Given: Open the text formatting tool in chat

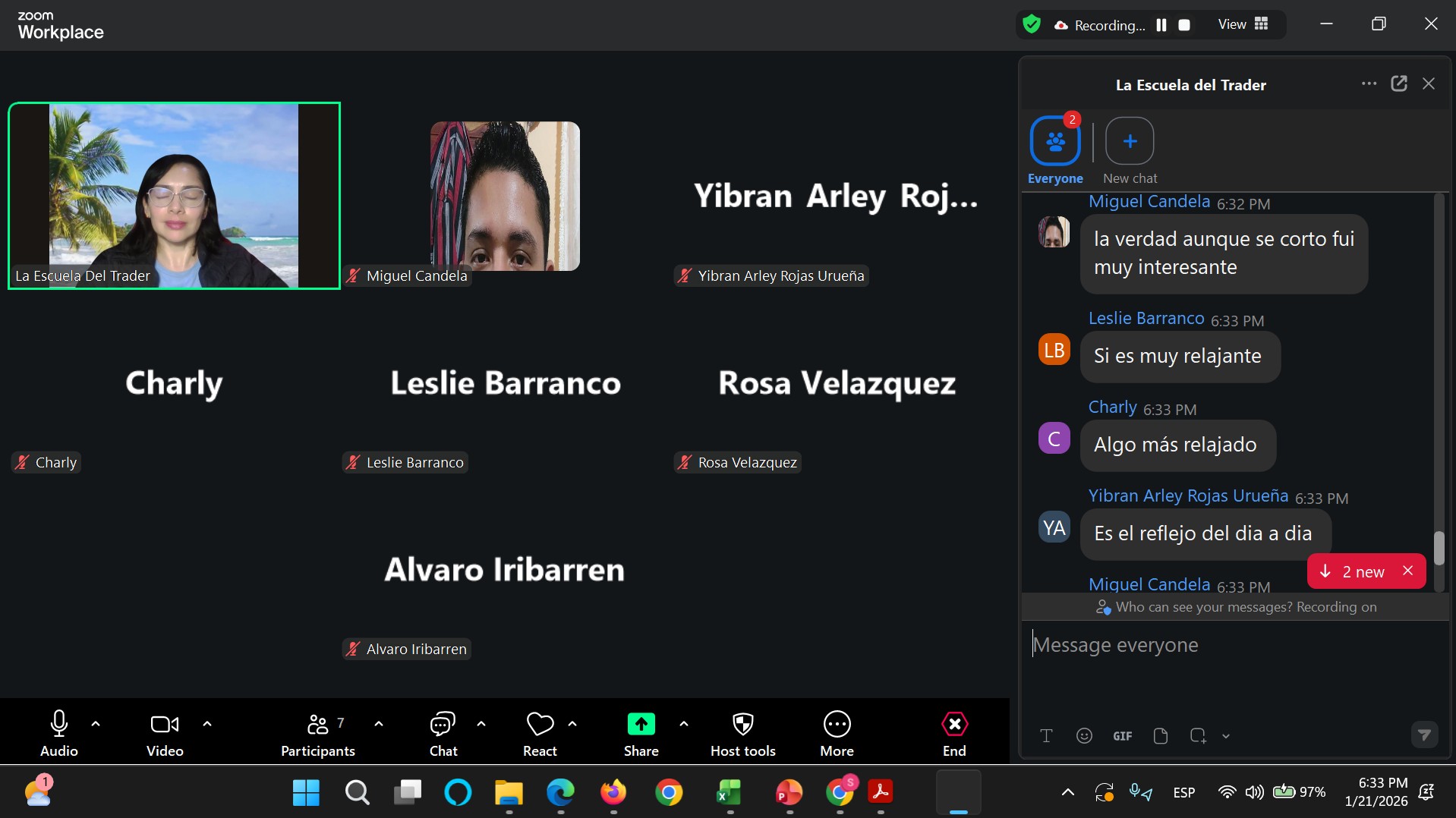Looking at the screenshot, I should coord(1046,735).
